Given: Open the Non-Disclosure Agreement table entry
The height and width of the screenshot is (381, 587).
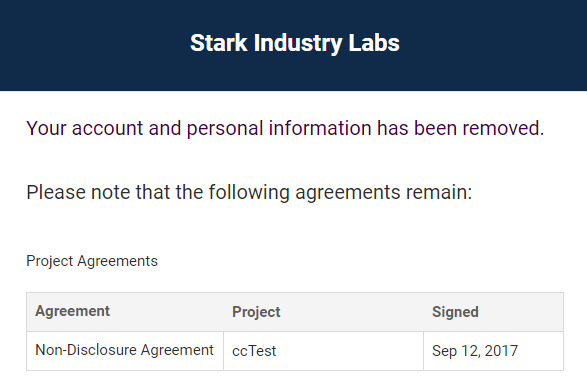Looking at the screenshot, I should 124,350.
